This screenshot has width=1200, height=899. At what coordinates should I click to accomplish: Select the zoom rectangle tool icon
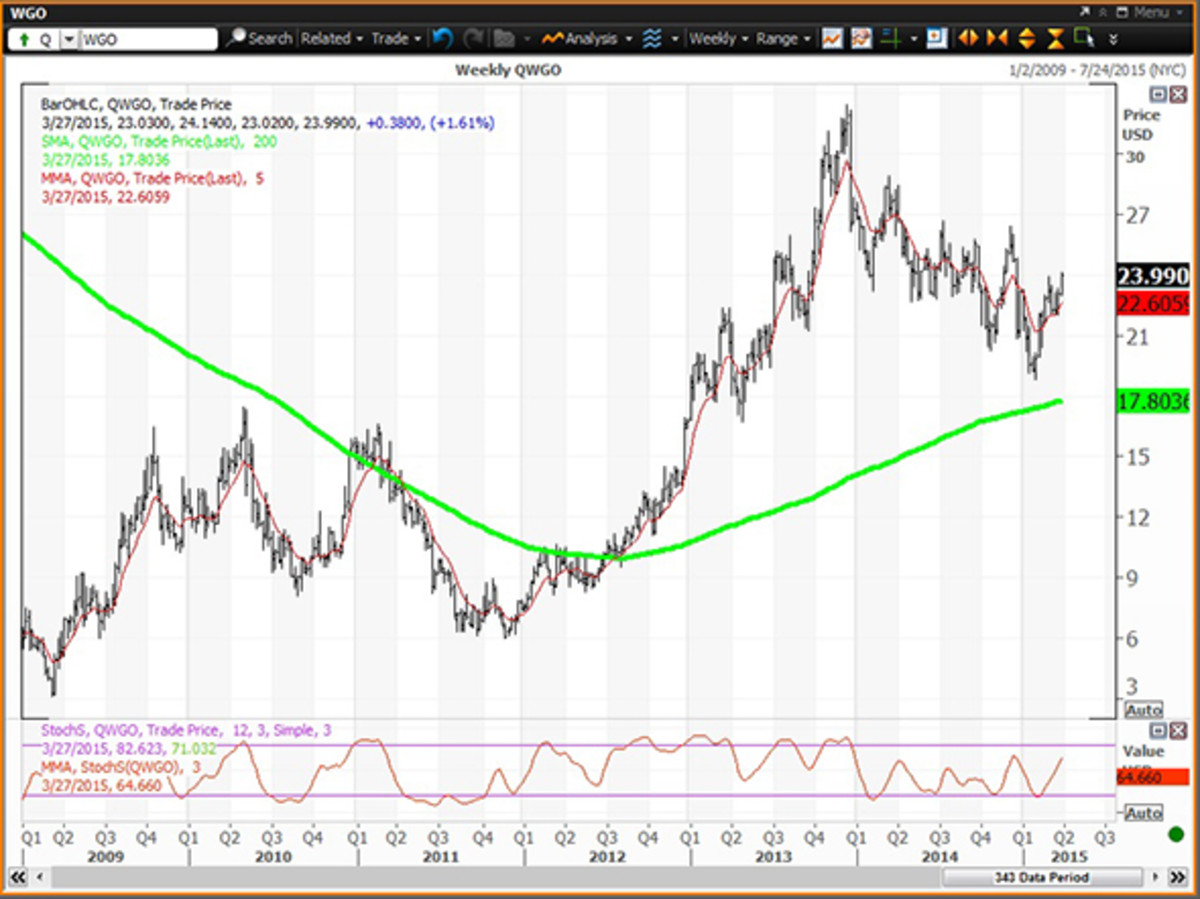pos(1083,39)
